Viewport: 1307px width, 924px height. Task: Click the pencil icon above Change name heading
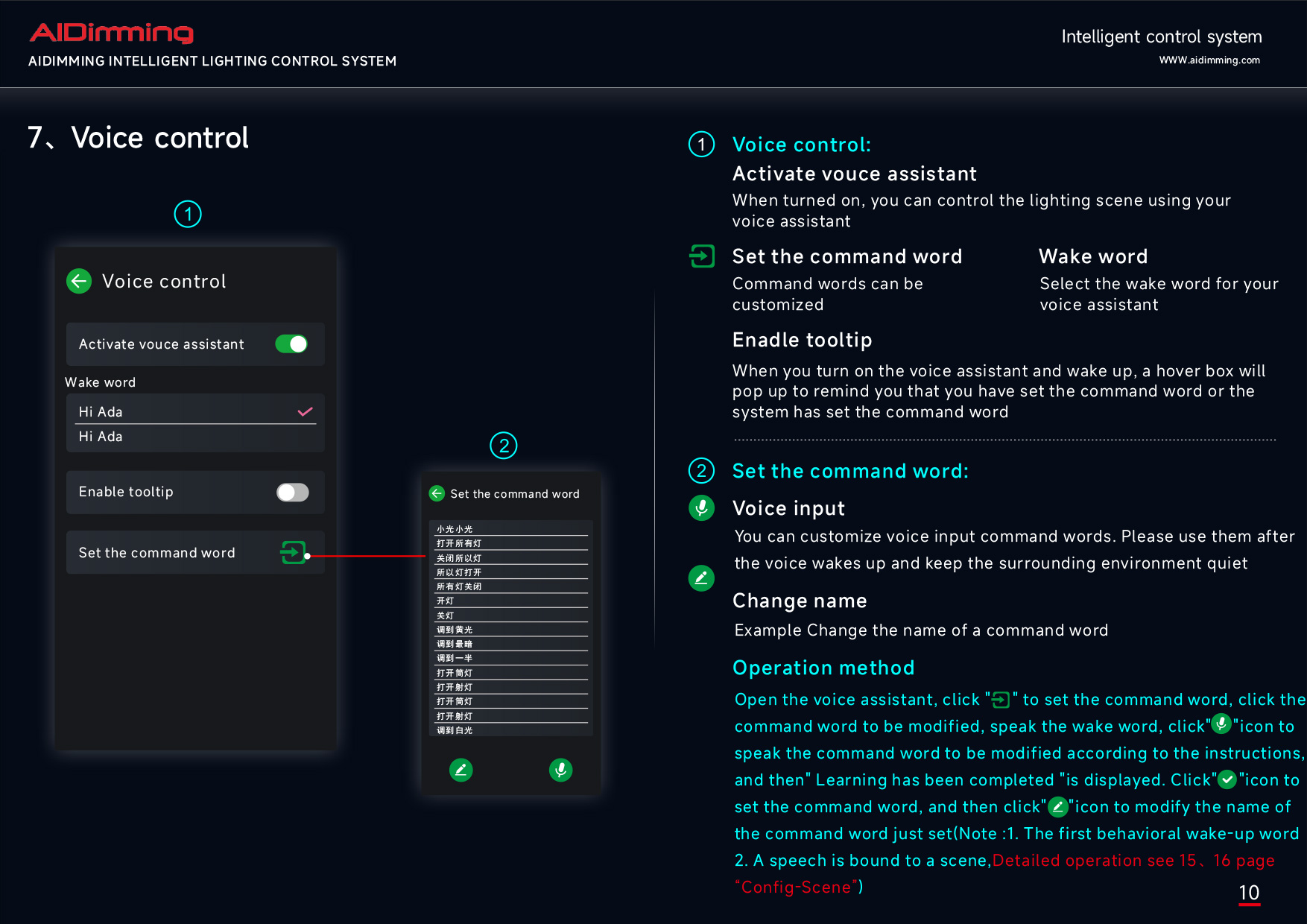(x=701, y=578)
